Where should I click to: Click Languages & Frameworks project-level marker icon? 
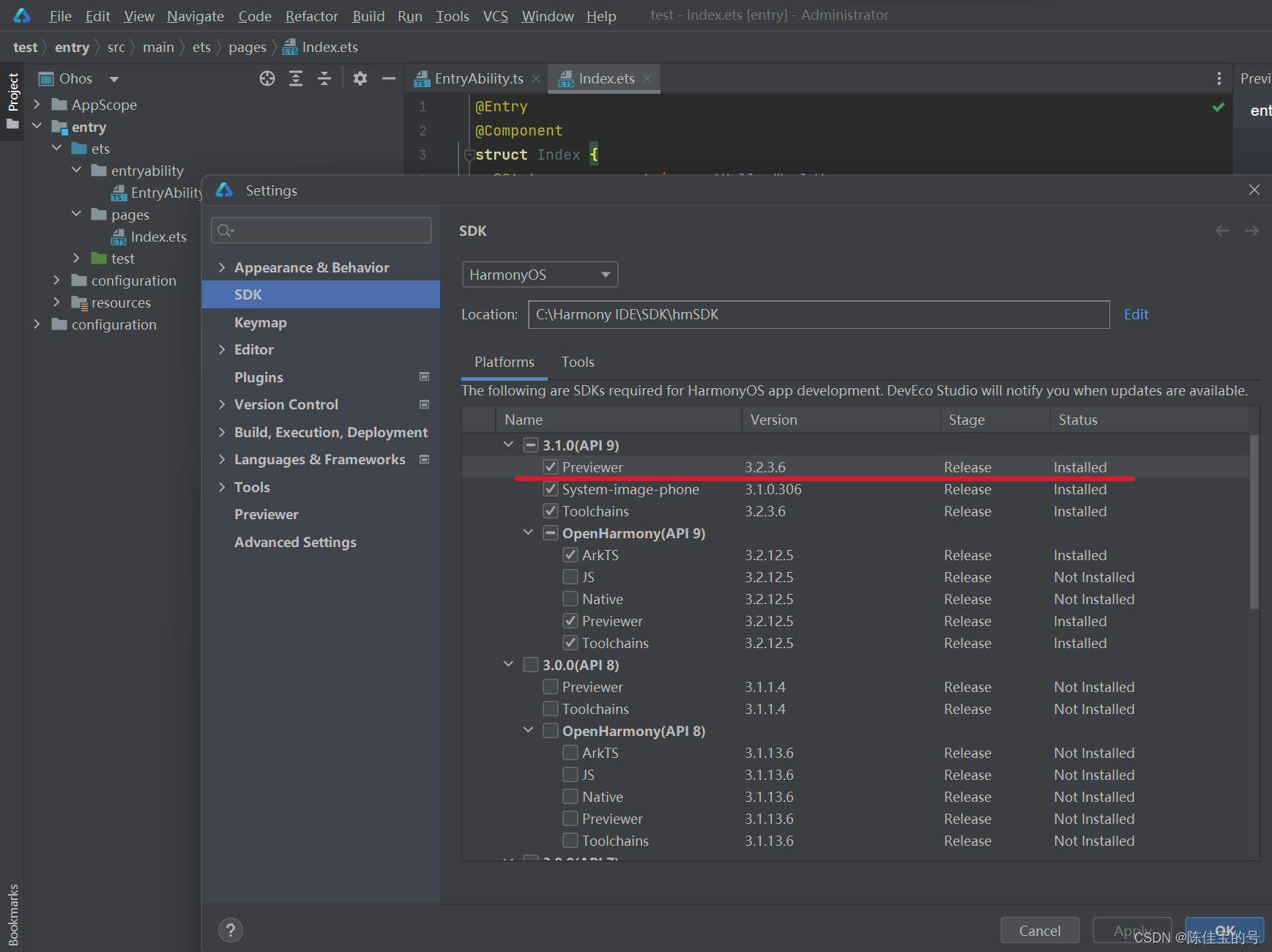point(424,459)
